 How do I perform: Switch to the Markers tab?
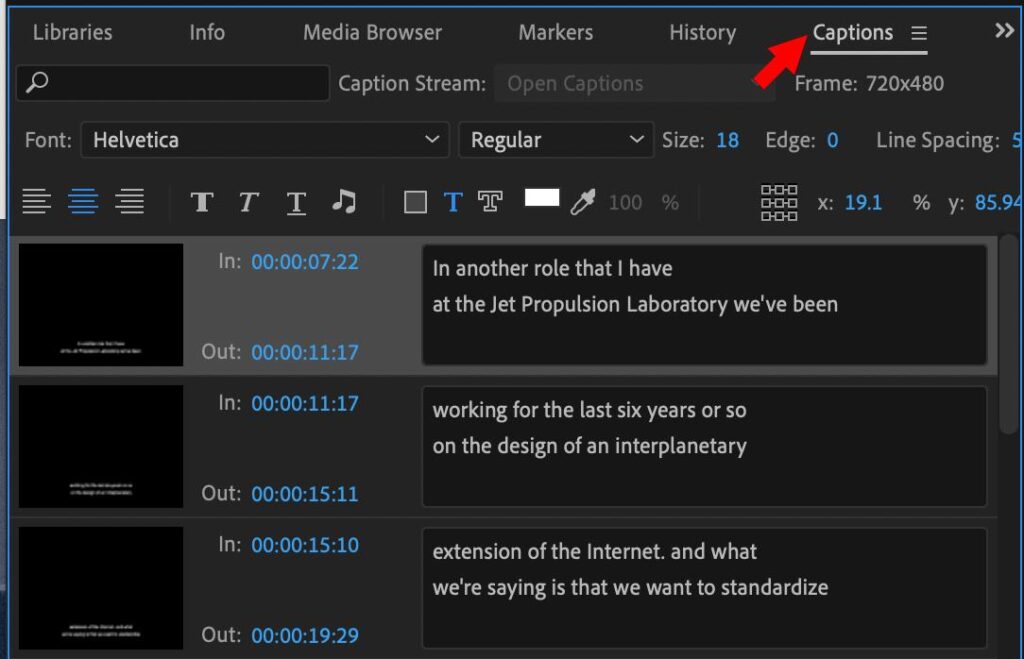[x=556, y=32]
